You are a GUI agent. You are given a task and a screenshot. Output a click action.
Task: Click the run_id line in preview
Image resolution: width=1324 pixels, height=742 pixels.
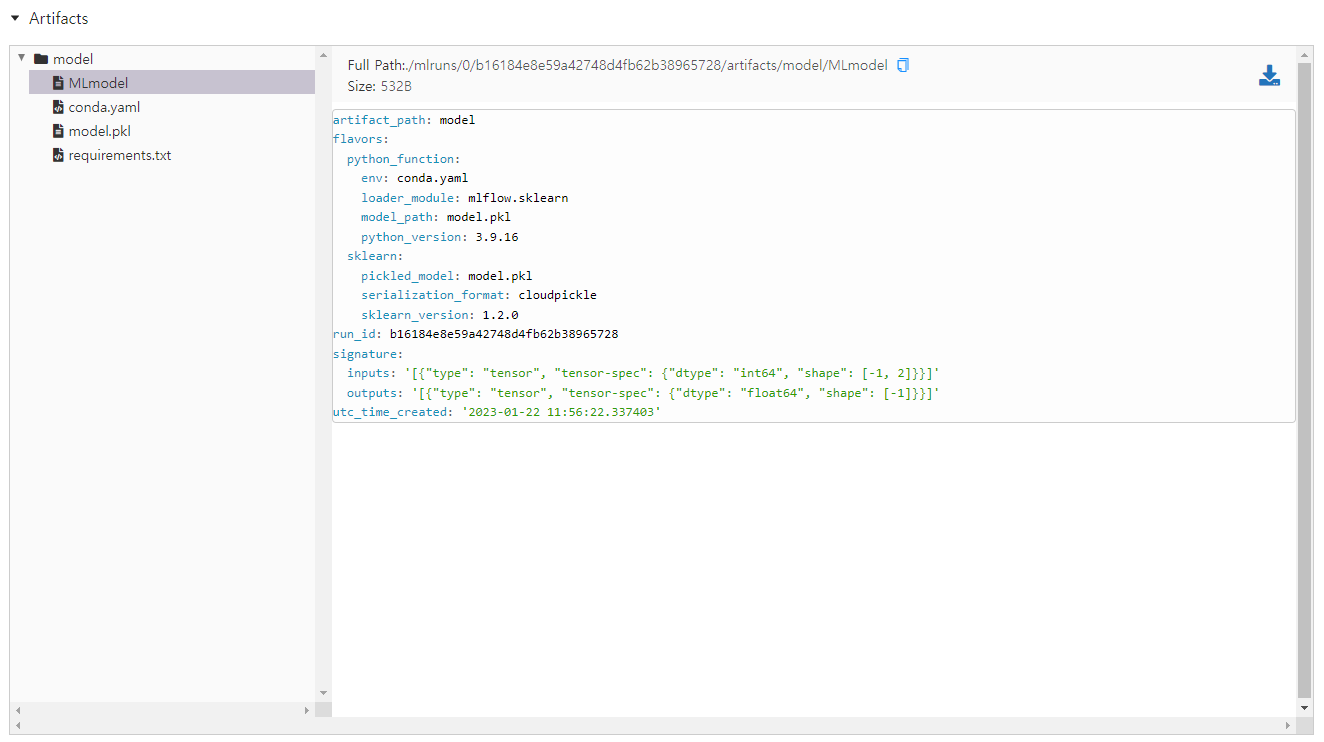click(476, 334)
